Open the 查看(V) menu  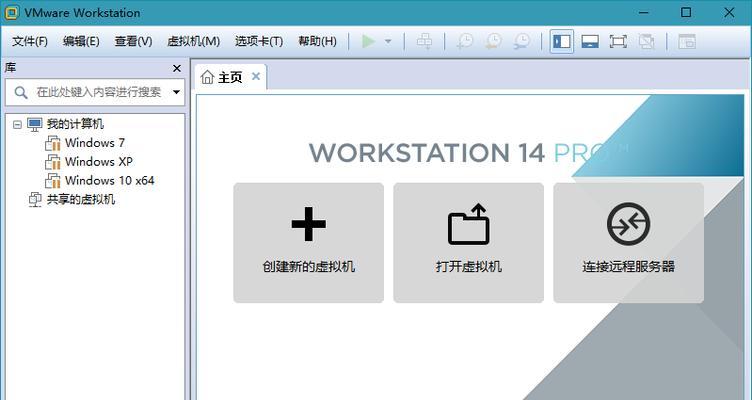(x=133, y=41)
